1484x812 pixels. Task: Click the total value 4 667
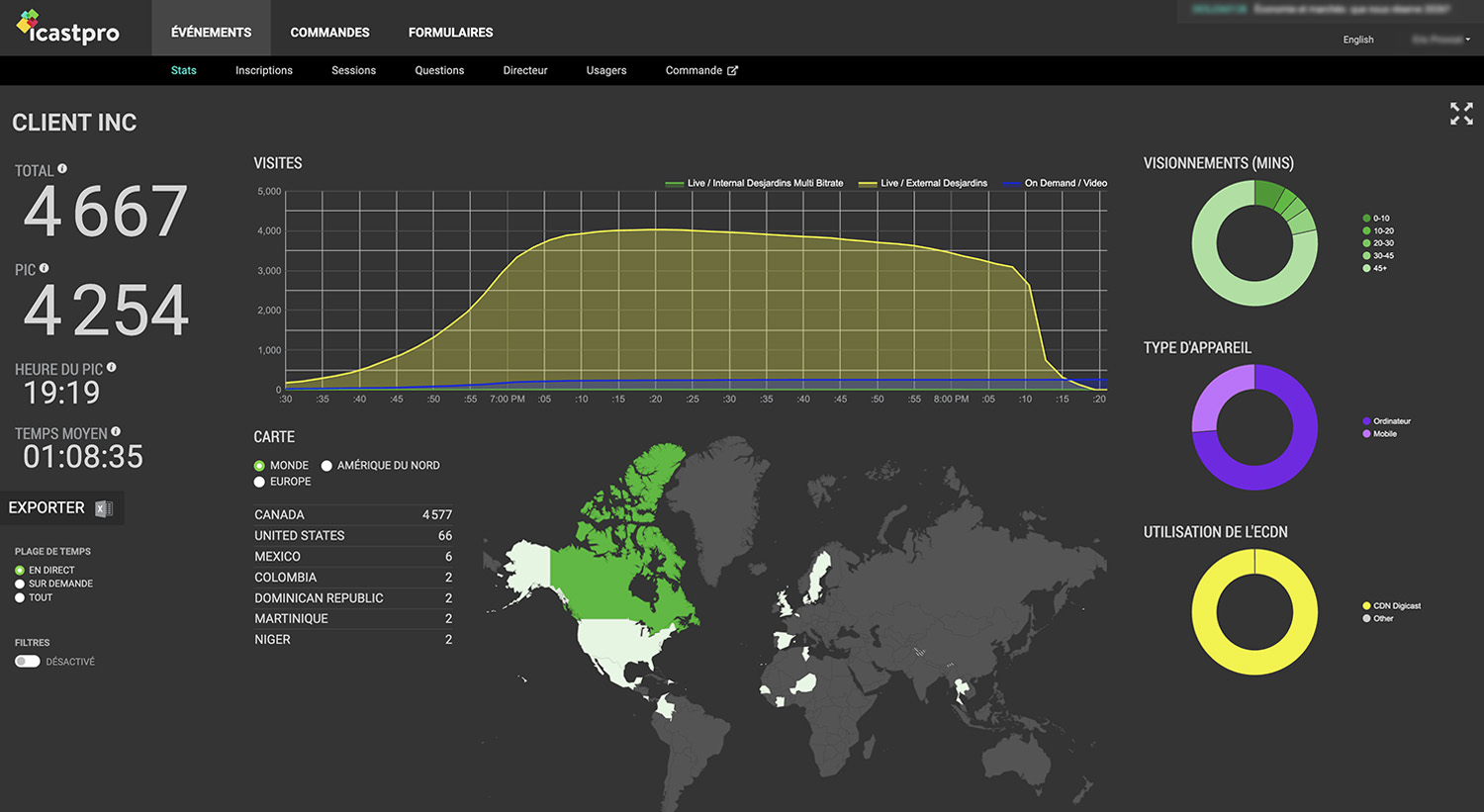tap(105, 212)
